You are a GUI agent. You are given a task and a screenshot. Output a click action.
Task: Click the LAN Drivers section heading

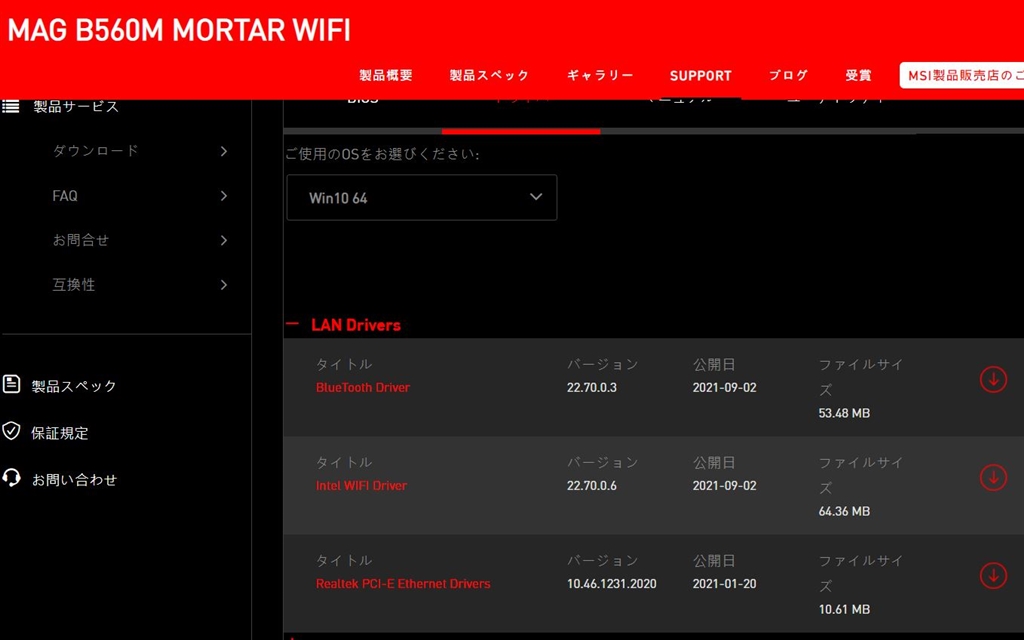pos(356,325)
